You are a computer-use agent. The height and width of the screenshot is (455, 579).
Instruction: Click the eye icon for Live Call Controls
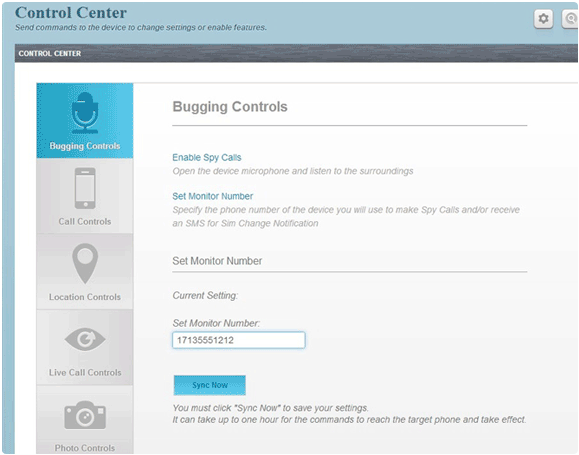[85, 339]
